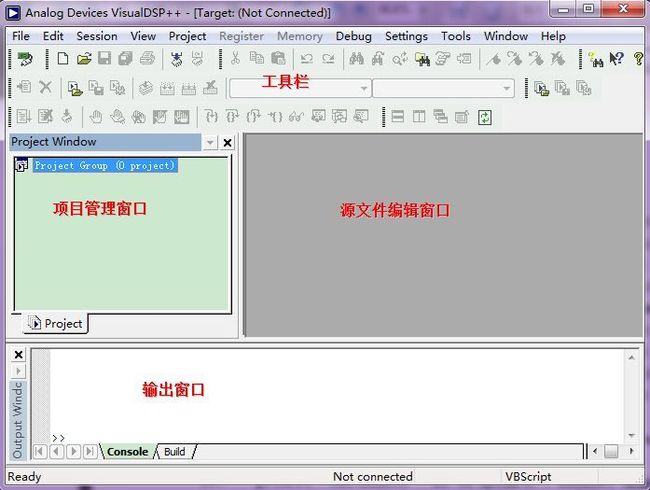Click the Tile Horizontally windows icon
650x490 pixels.
click(398, 117)
